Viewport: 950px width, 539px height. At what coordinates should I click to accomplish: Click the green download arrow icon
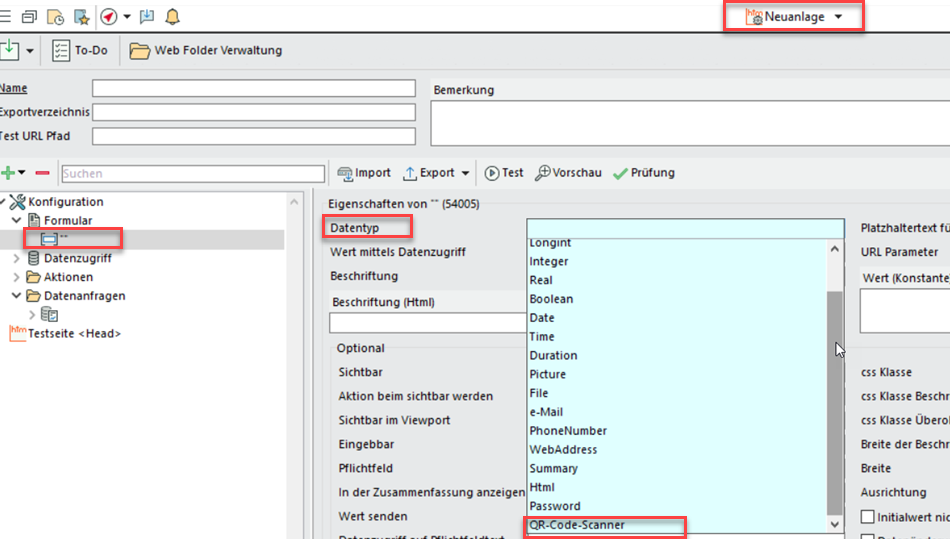[10, 50]
